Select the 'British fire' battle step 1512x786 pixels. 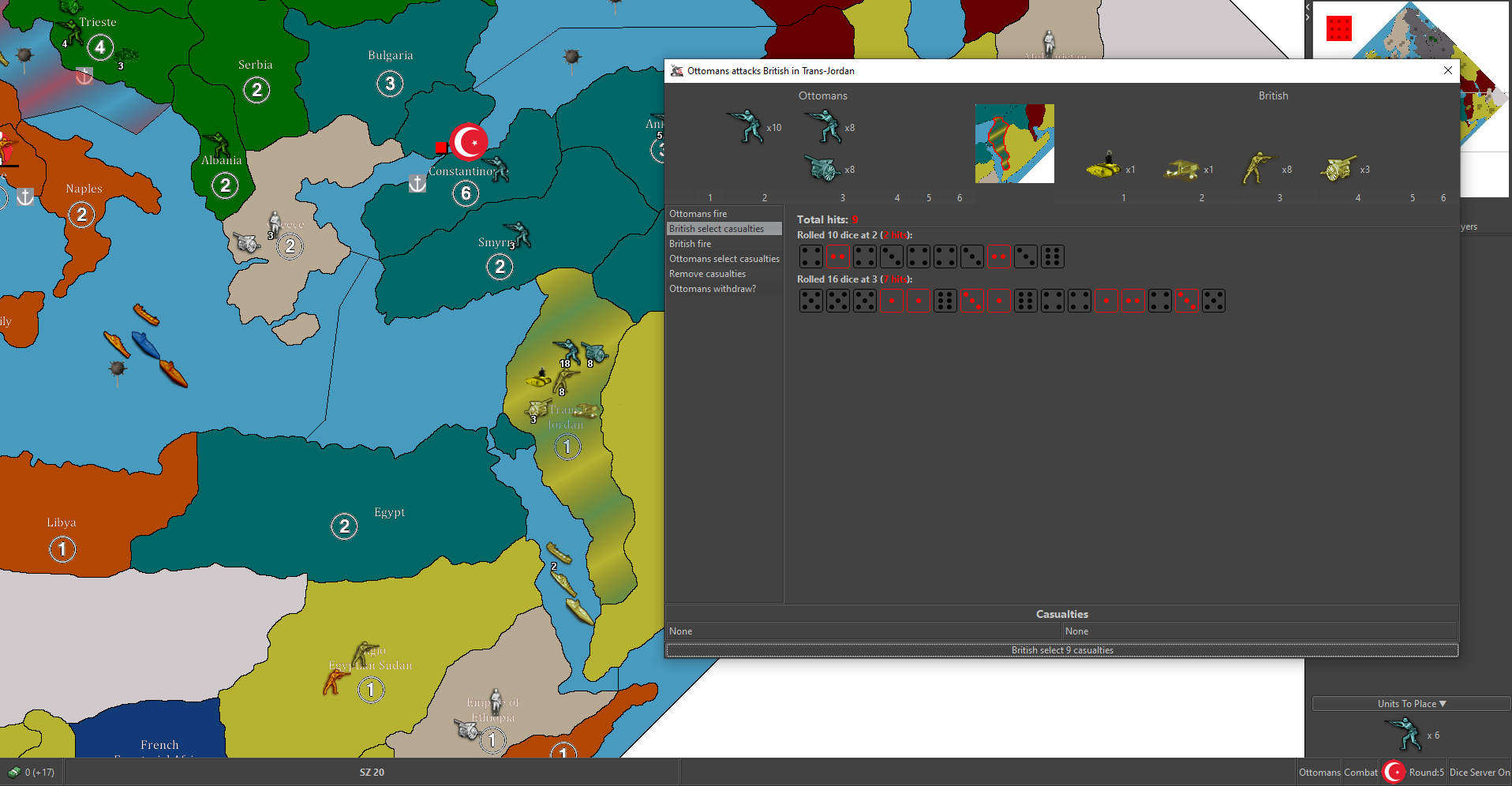pyautogui.click(x=724, y=244)
